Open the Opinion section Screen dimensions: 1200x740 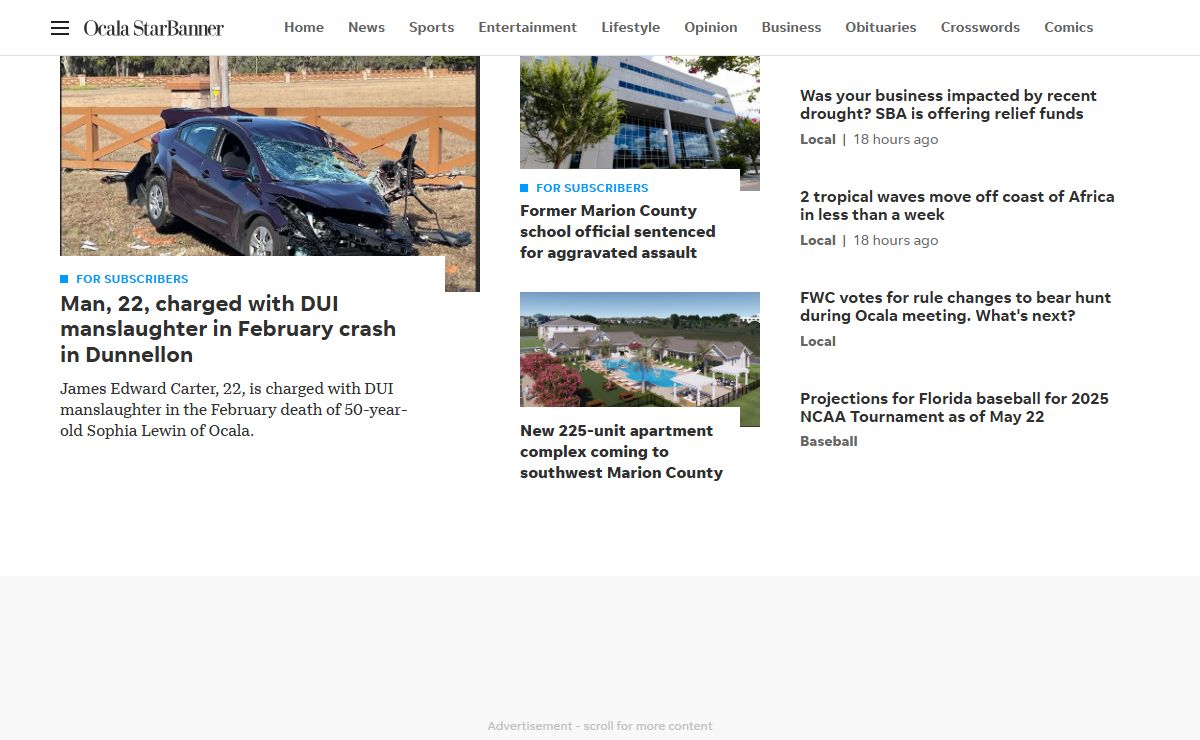pyautogui.click(x=711, y=27)
